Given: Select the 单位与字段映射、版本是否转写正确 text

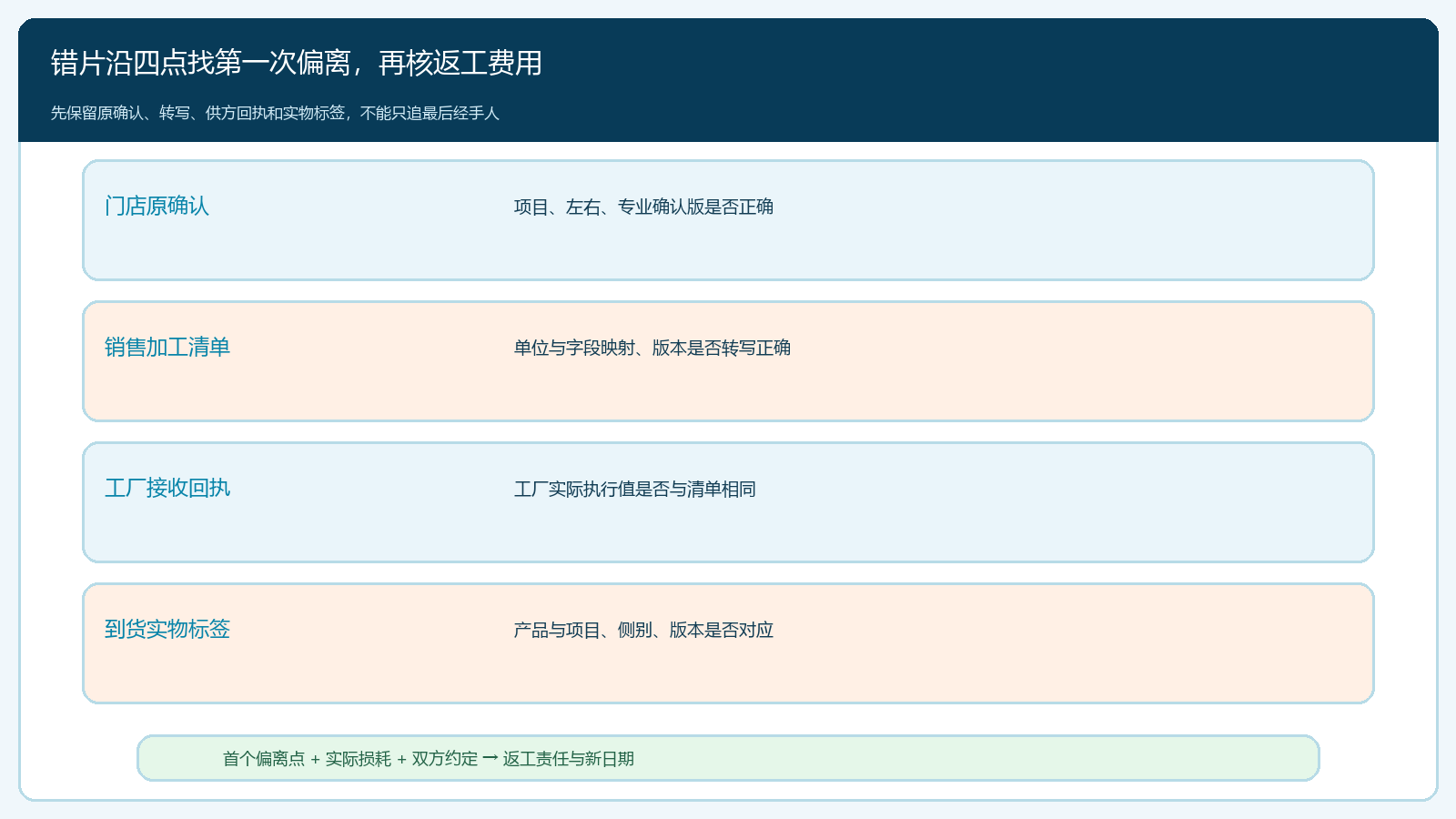Looking at the screenshot, I should (652, 348).
